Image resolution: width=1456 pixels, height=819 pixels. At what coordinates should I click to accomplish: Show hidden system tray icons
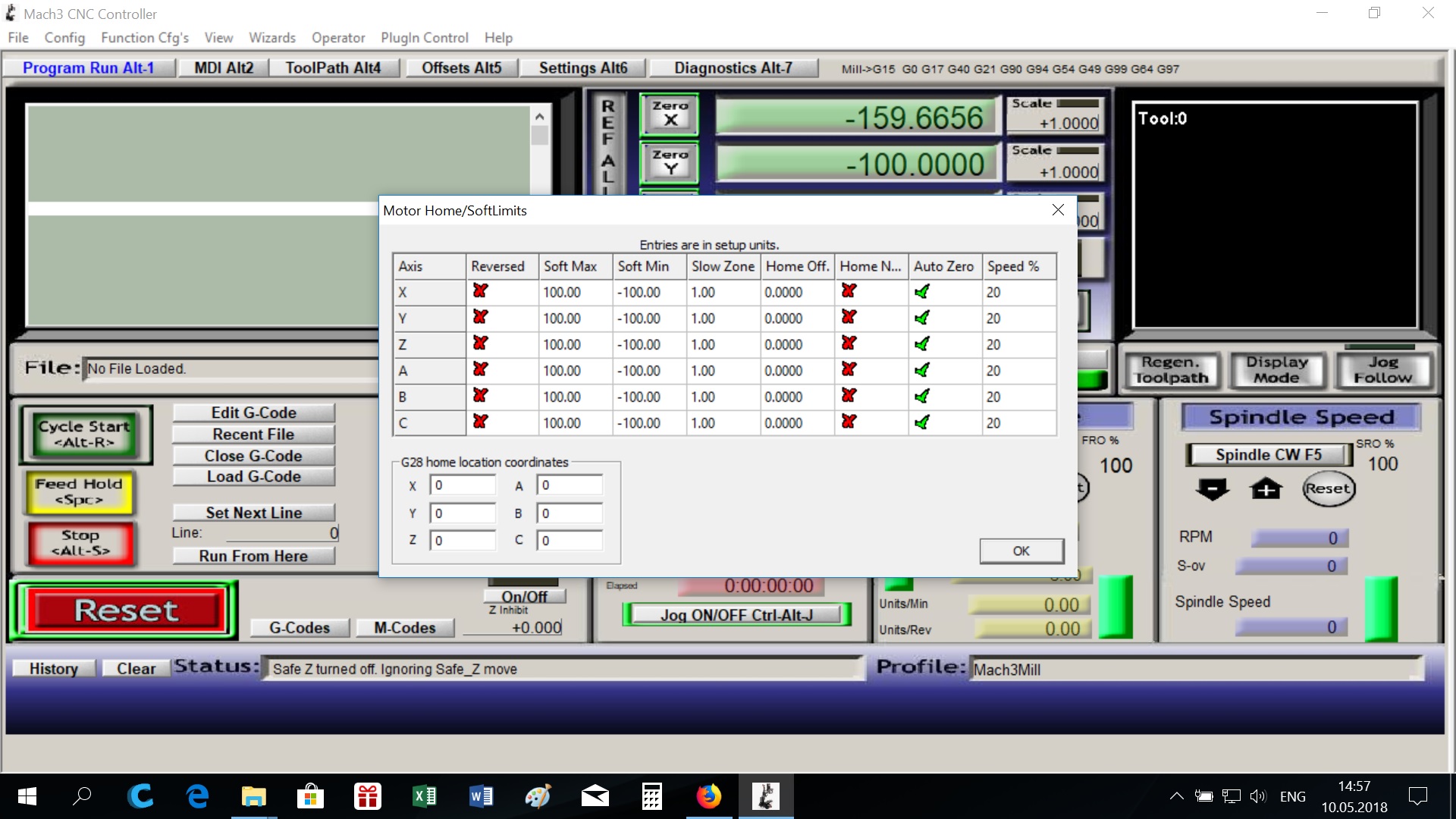pos(1176,796)
